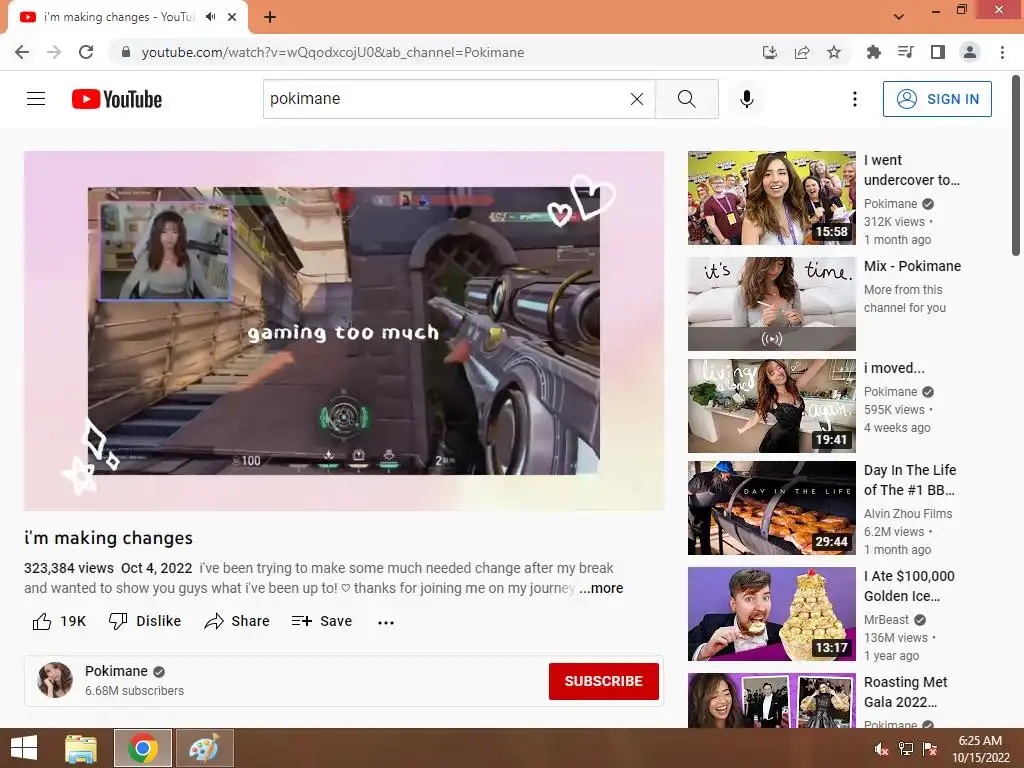This screenshot has height=768, width=1024.
Task: Open the Chrome profile avatar
Action: point(970,52)
